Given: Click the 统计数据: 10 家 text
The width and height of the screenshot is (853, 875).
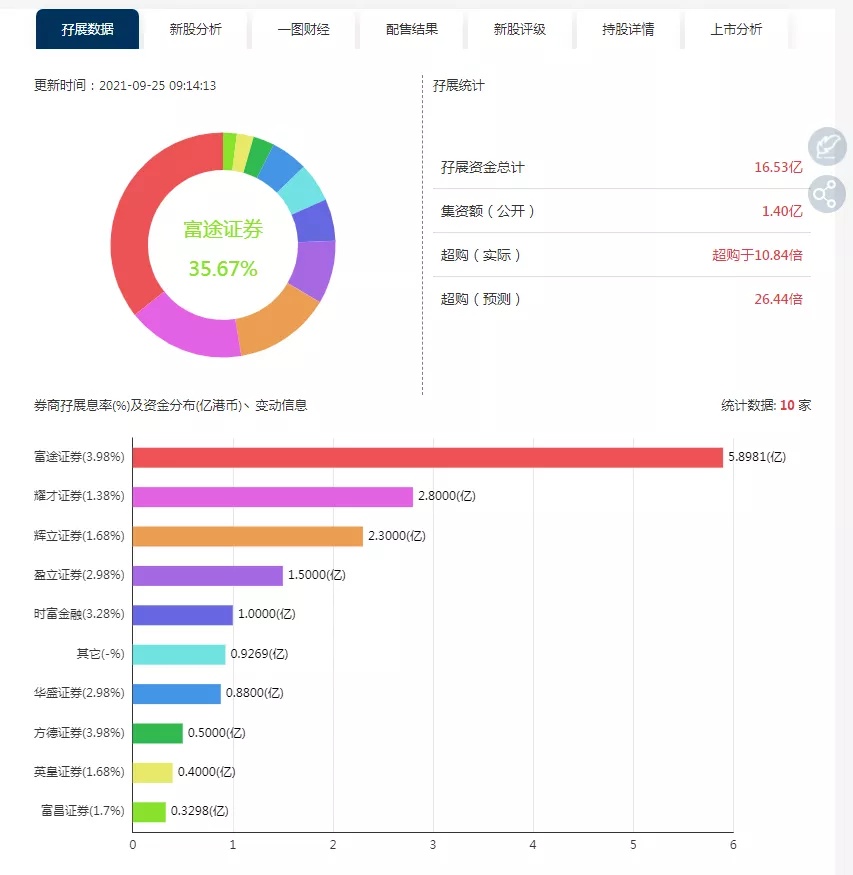Looking at the screenshot, I should [x=766, y=405].
